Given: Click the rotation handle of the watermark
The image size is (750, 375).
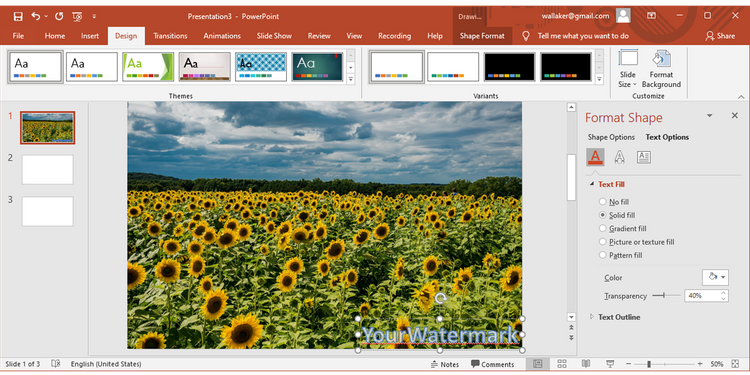Looking at the screenshot, I should click(x=440, y=298).
